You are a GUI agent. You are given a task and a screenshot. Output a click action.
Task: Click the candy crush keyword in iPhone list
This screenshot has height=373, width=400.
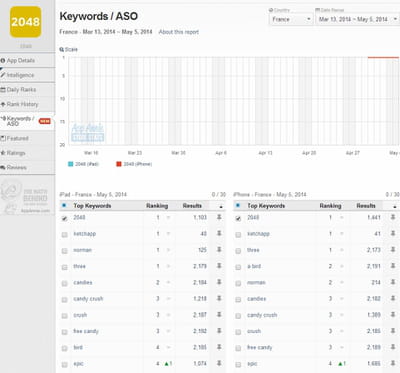(x=262, y=315)
